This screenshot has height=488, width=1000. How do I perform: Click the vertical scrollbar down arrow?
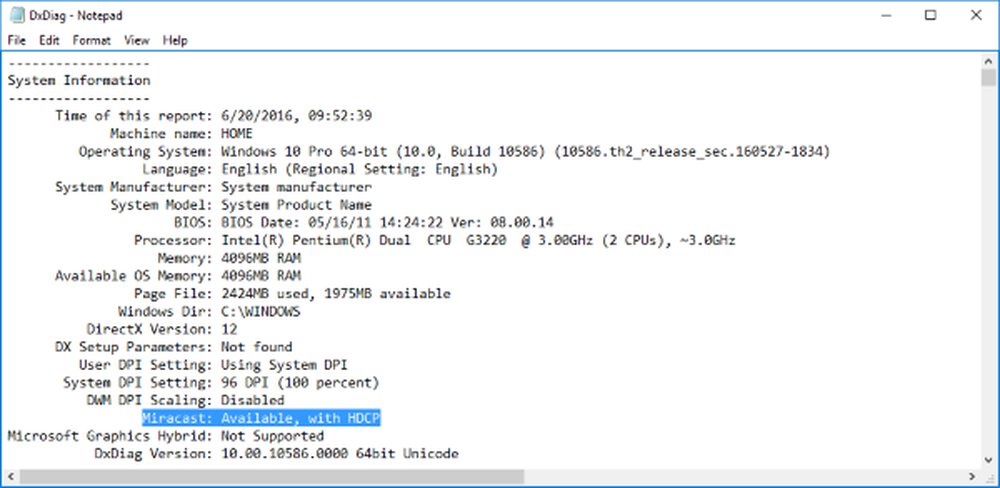(x=988, y=462)
